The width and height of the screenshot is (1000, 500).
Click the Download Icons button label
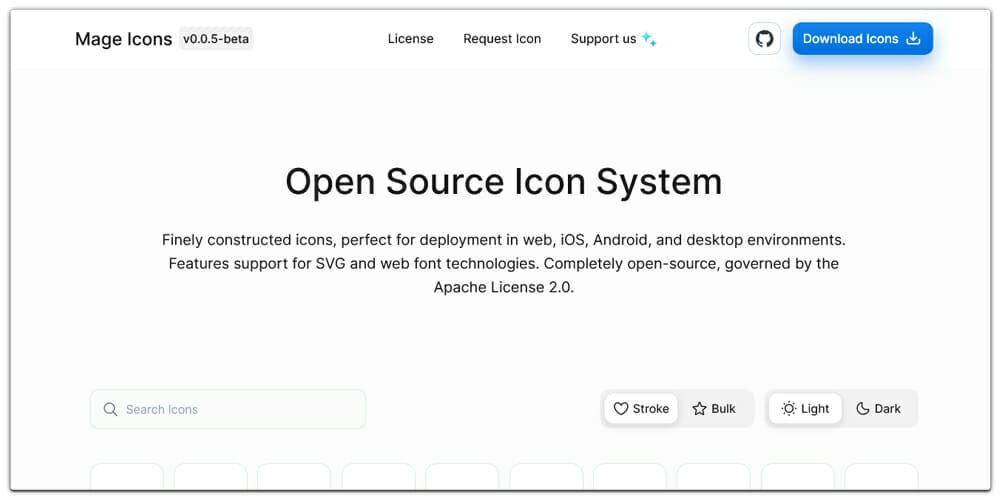tap(850, 39)
